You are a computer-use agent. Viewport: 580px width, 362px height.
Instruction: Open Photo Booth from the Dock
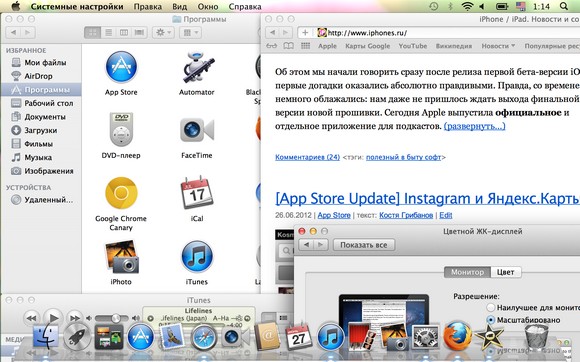click(362, 337)
